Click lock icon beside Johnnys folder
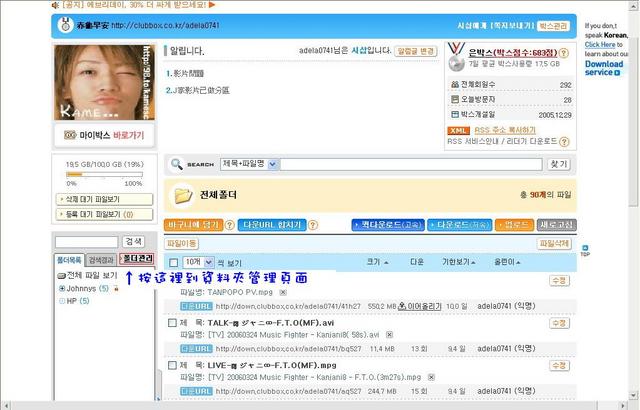The width and height of the screenshot is (640, 410). [116, 289]
